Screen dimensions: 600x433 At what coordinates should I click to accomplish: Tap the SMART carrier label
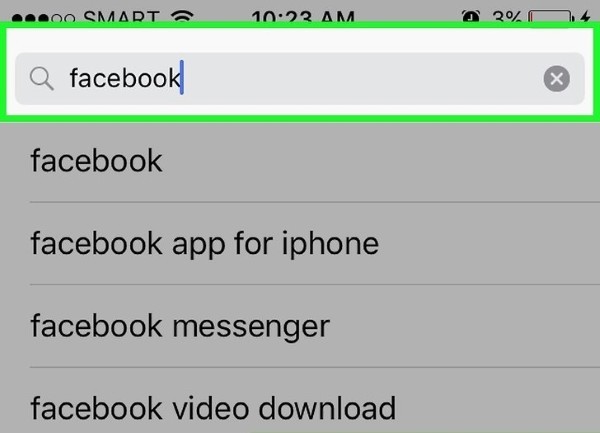121,16
